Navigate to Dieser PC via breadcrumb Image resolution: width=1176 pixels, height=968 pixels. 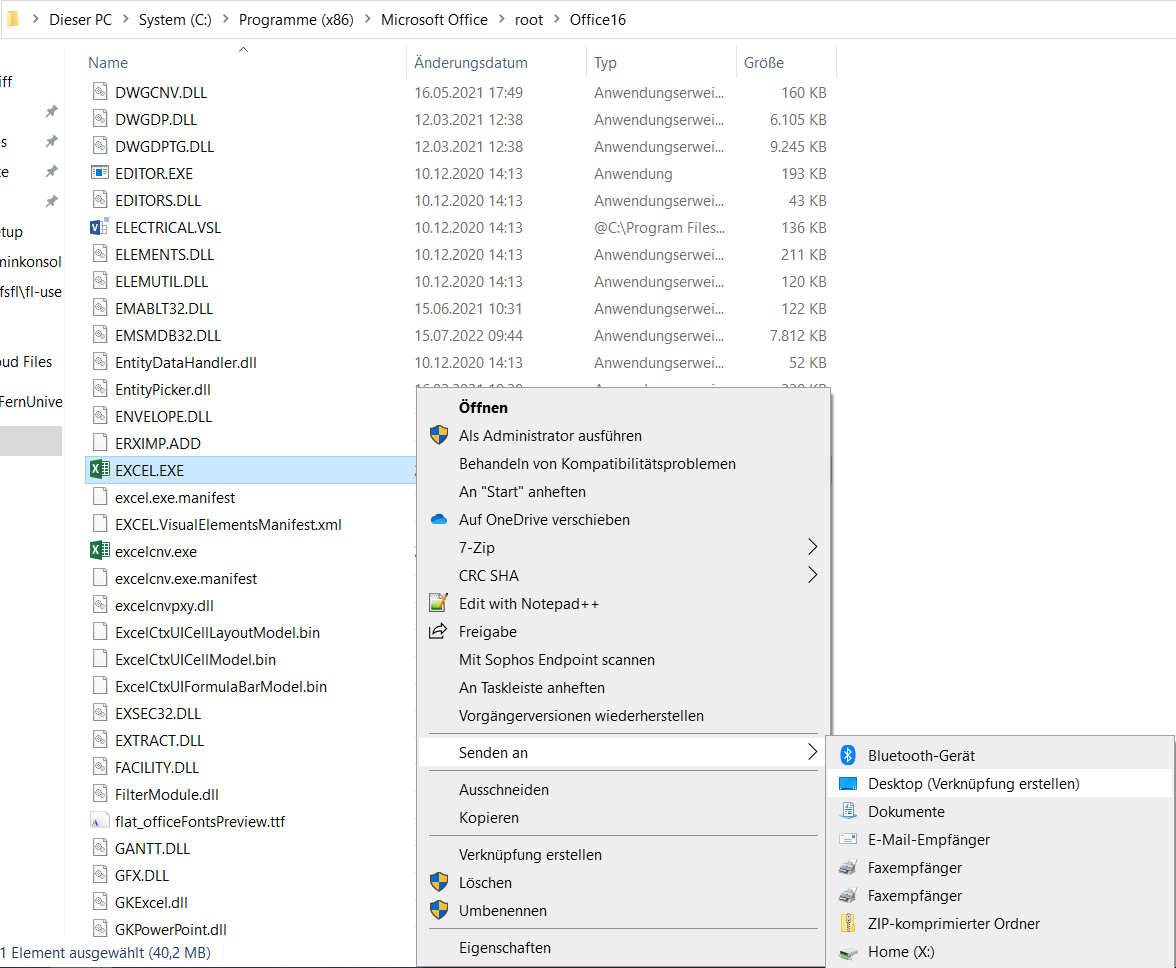point(80,19)
